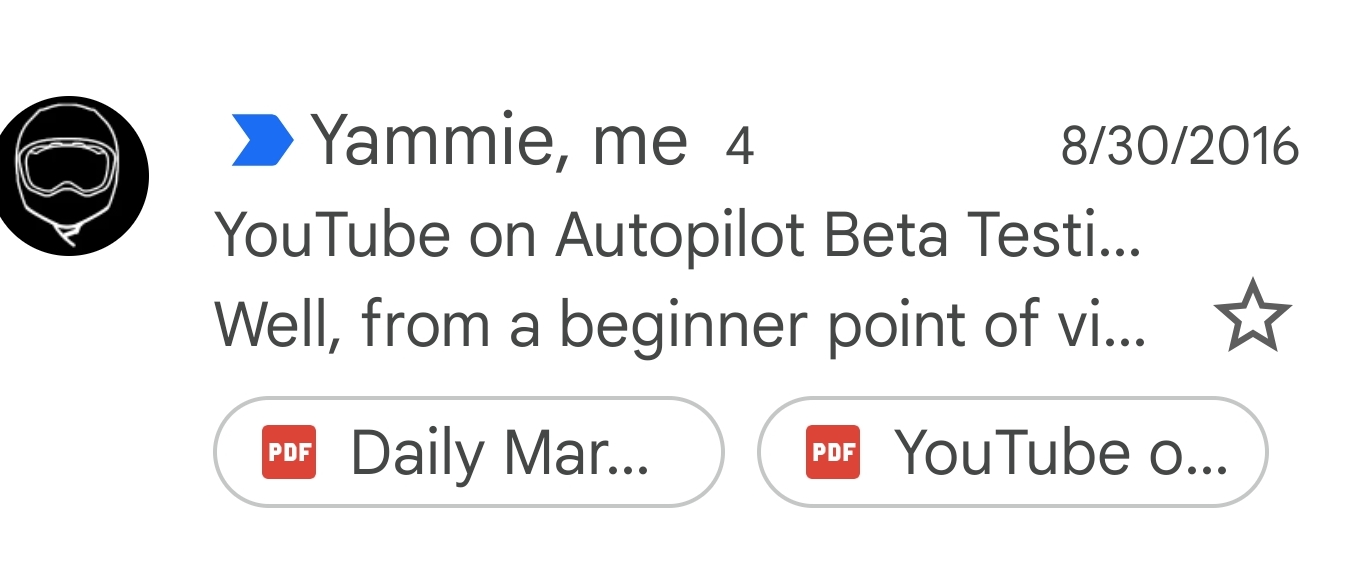Click the PDF icon on YouTube attachment
The image size is (1362, 580).
[833, 452]
